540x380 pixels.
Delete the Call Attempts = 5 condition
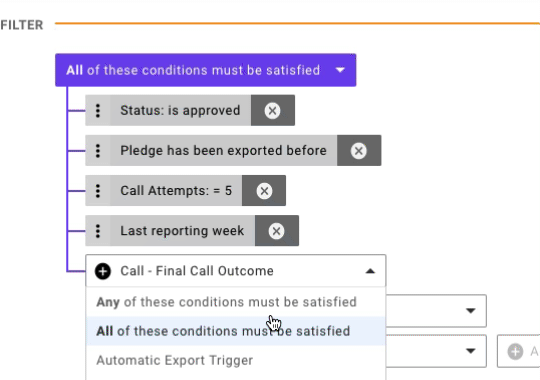[264, 191]
